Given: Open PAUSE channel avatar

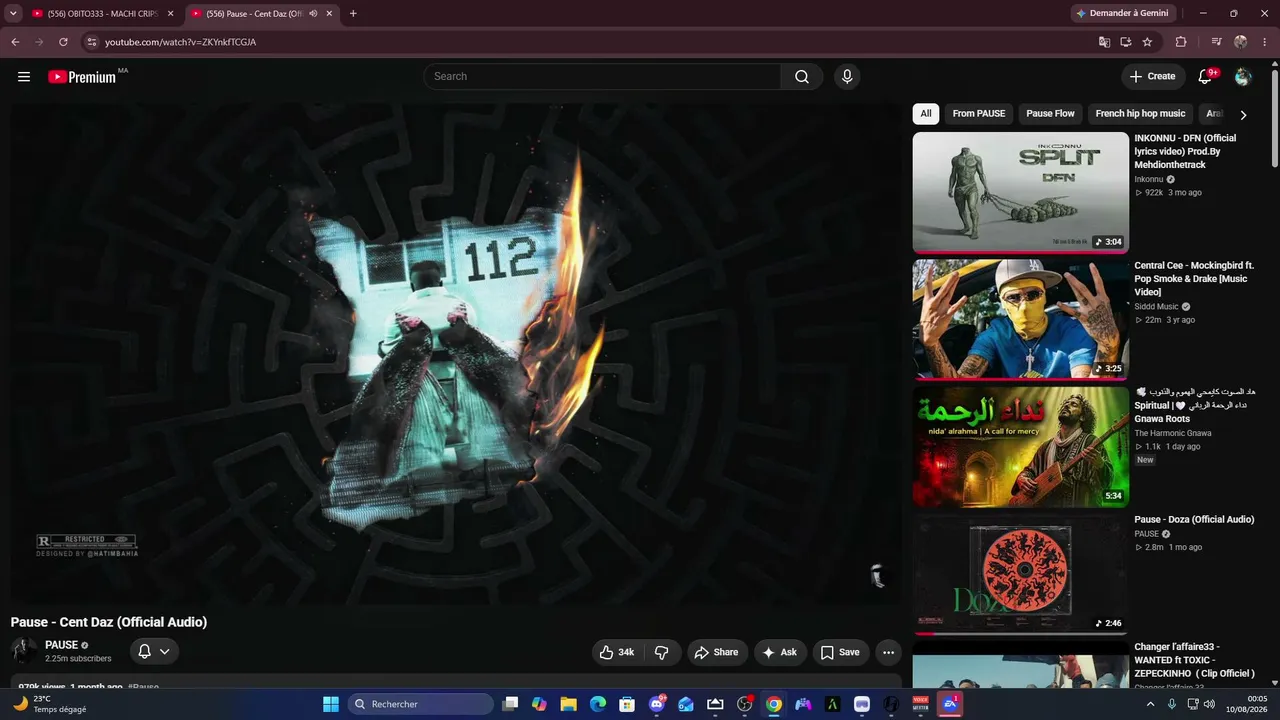Looking at the screenshot, I should point(24,651).
